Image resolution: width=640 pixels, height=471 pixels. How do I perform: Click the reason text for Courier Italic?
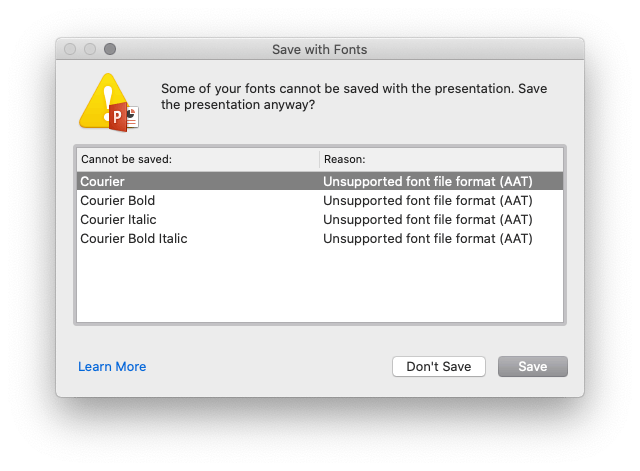pos(427,220)
